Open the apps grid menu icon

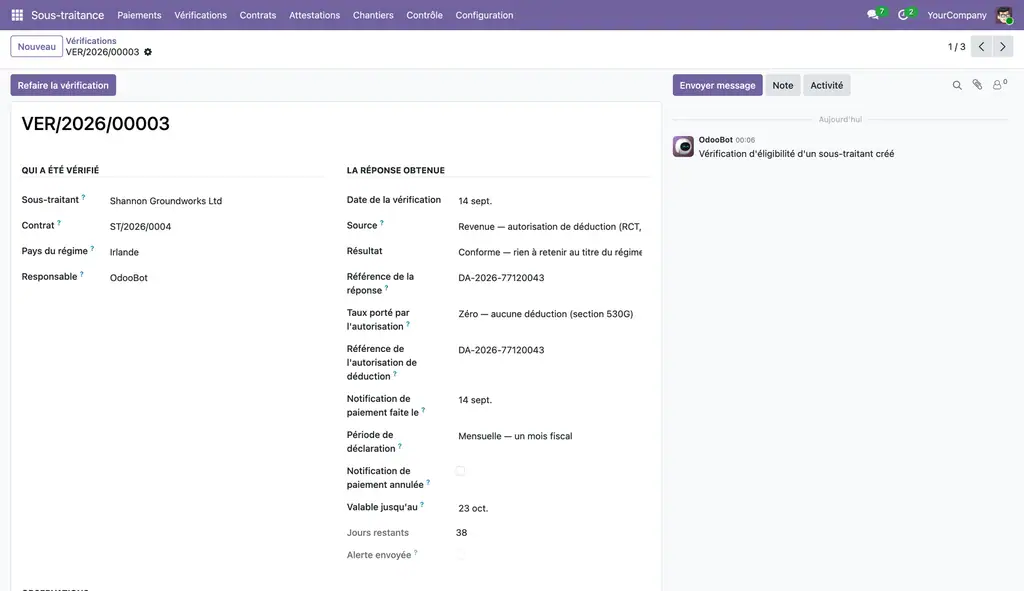(x=17, y=15)
